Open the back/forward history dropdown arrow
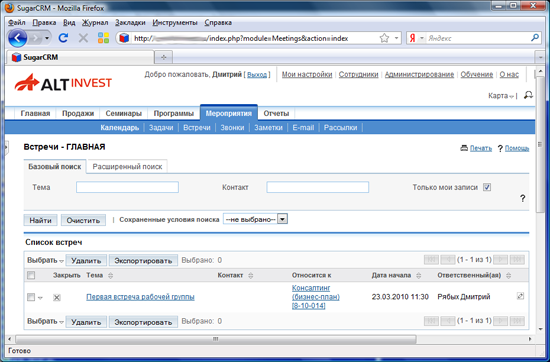Image resolution: width=550 pixels, height=362 pixels. [x=47, y=38]
